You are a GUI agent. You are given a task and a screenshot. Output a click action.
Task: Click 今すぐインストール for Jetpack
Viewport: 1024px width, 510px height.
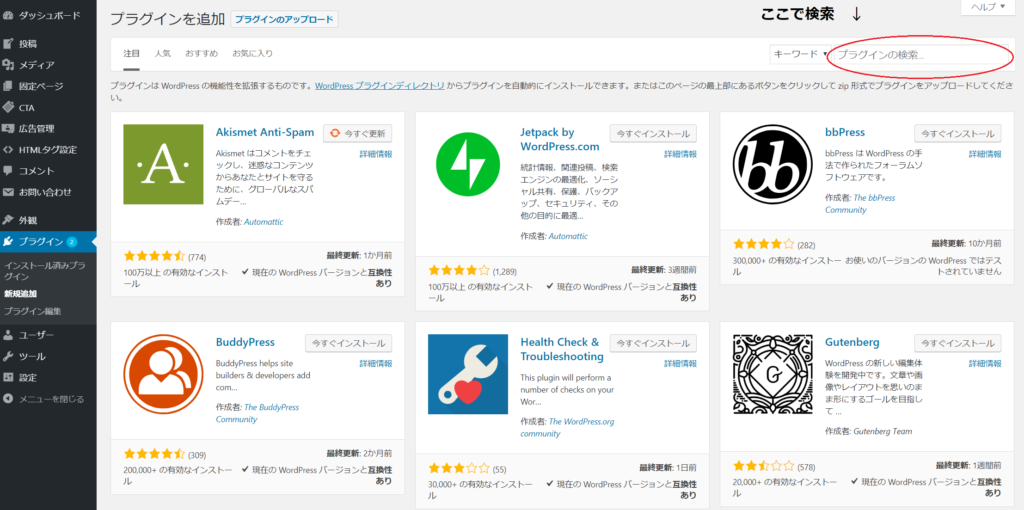tap(653, 133)
